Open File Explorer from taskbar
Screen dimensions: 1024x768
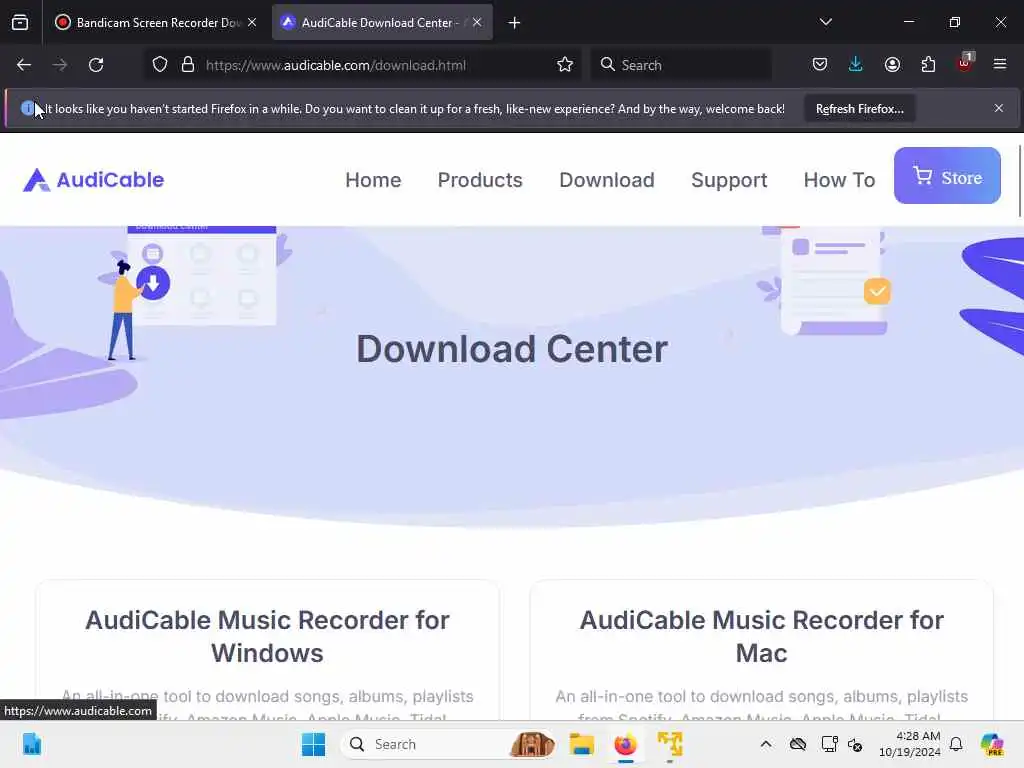point(581,744)
